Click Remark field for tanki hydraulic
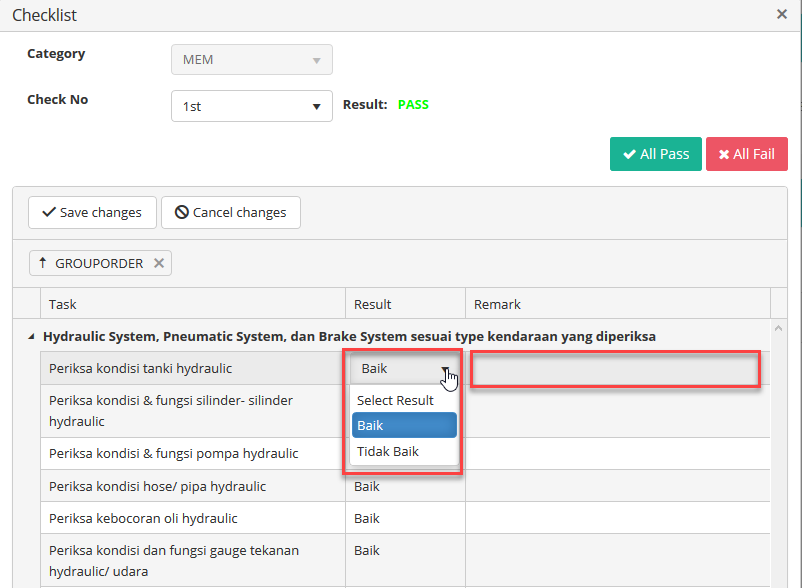This screenshot has height=588, width=802. [x=615, y=369]
